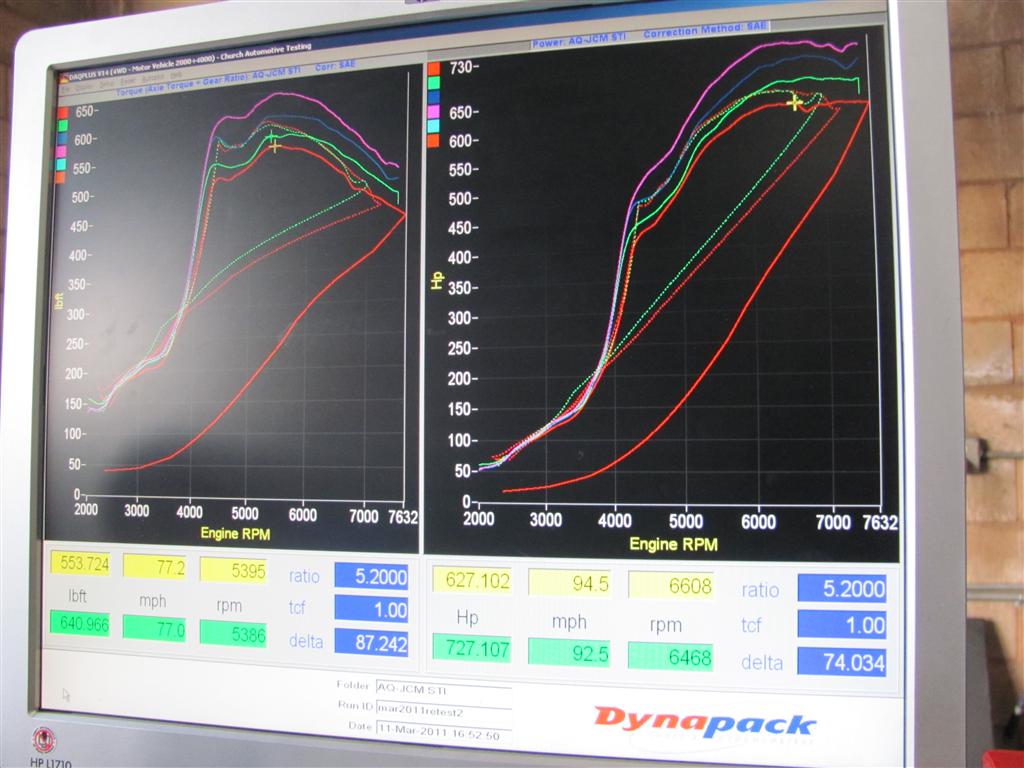Viewport: 1024px width, 768px height.
Task: Pick the cyan run swatch in torque legend
Action: tap(61, 164)
